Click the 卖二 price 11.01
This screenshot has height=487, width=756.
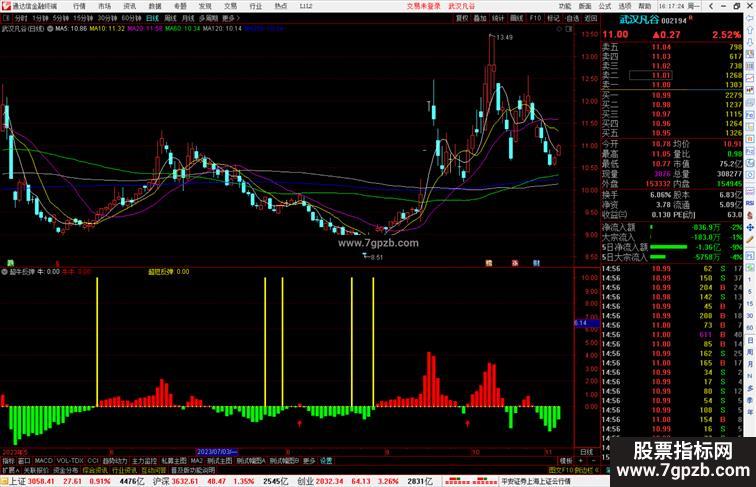(x=661, y=76)
